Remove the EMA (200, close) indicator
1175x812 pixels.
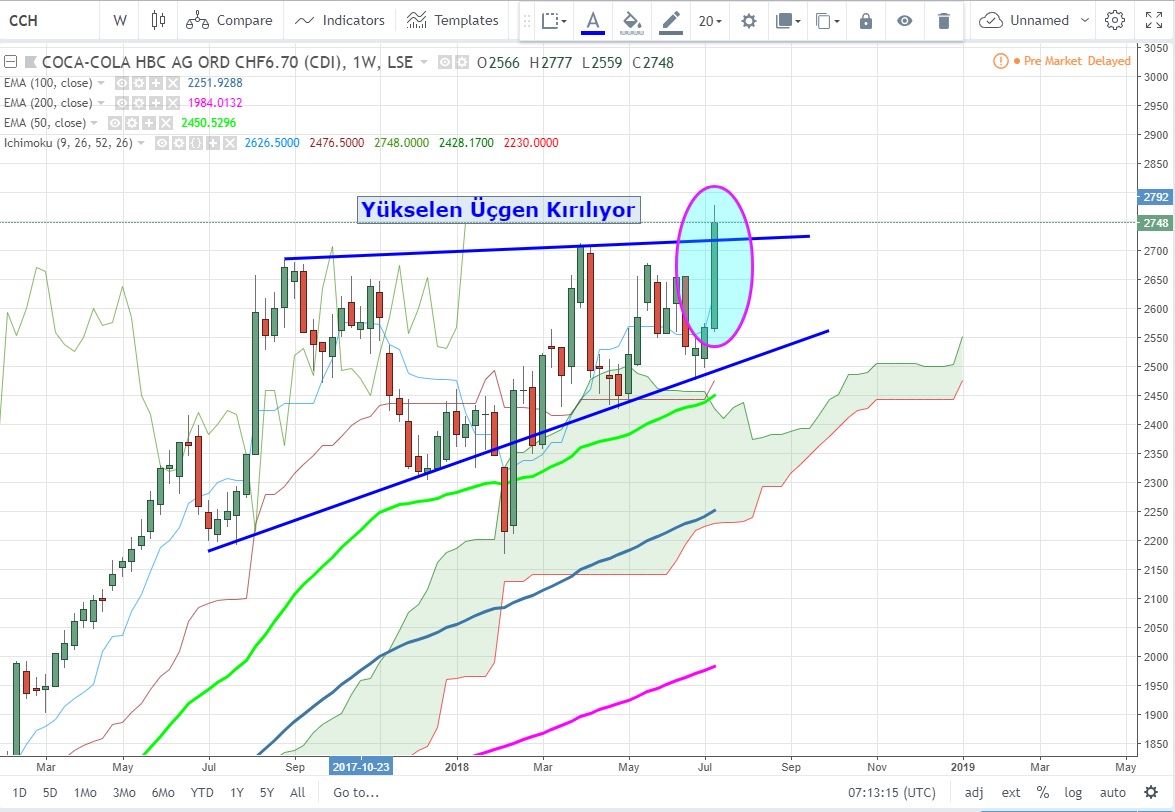[x=173, y=103]
